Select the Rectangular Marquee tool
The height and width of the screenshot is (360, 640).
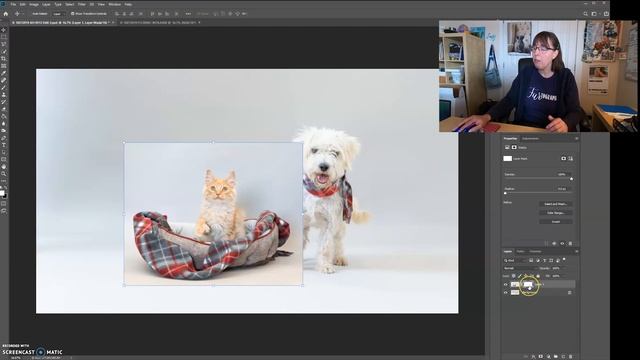(x=4, y=37)
